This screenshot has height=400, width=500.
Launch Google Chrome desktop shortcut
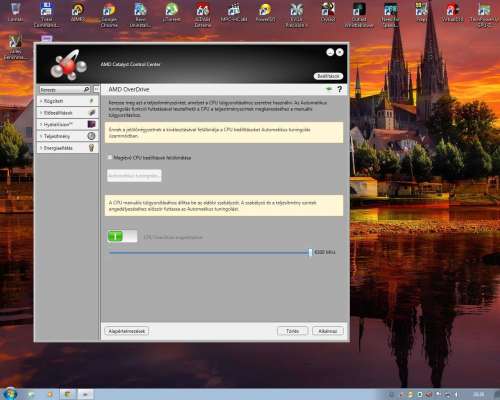click(x=109, y=14)
